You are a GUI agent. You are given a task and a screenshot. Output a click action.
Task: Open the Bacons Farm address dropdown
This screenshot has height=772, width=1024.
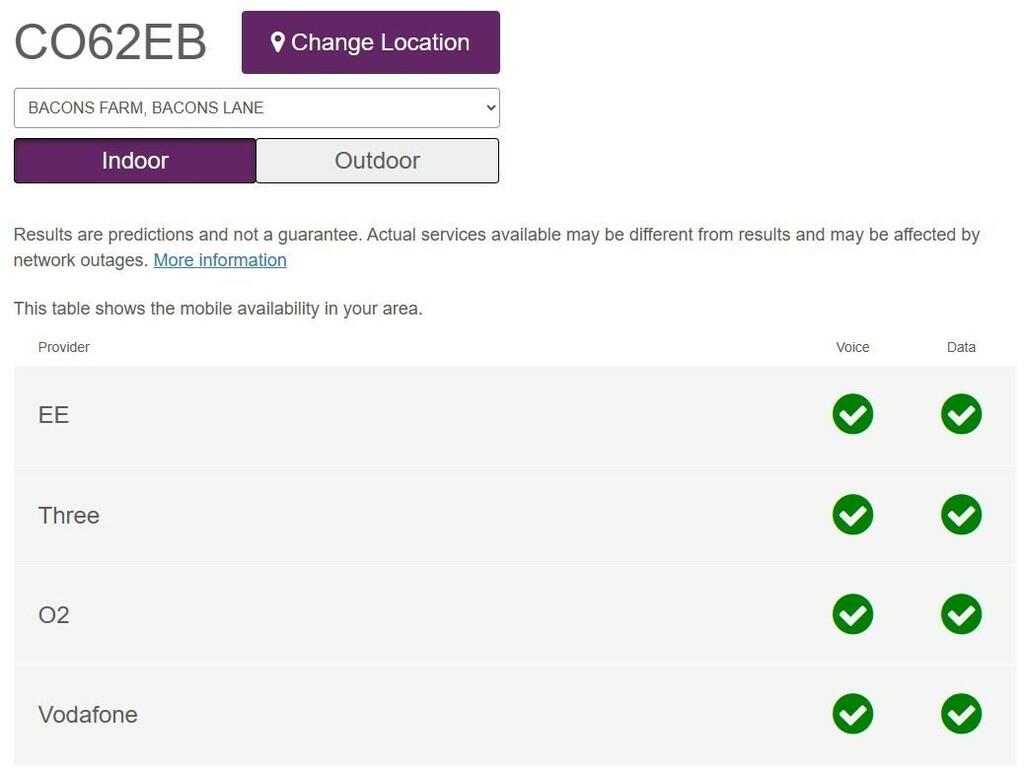pos(256,108)
